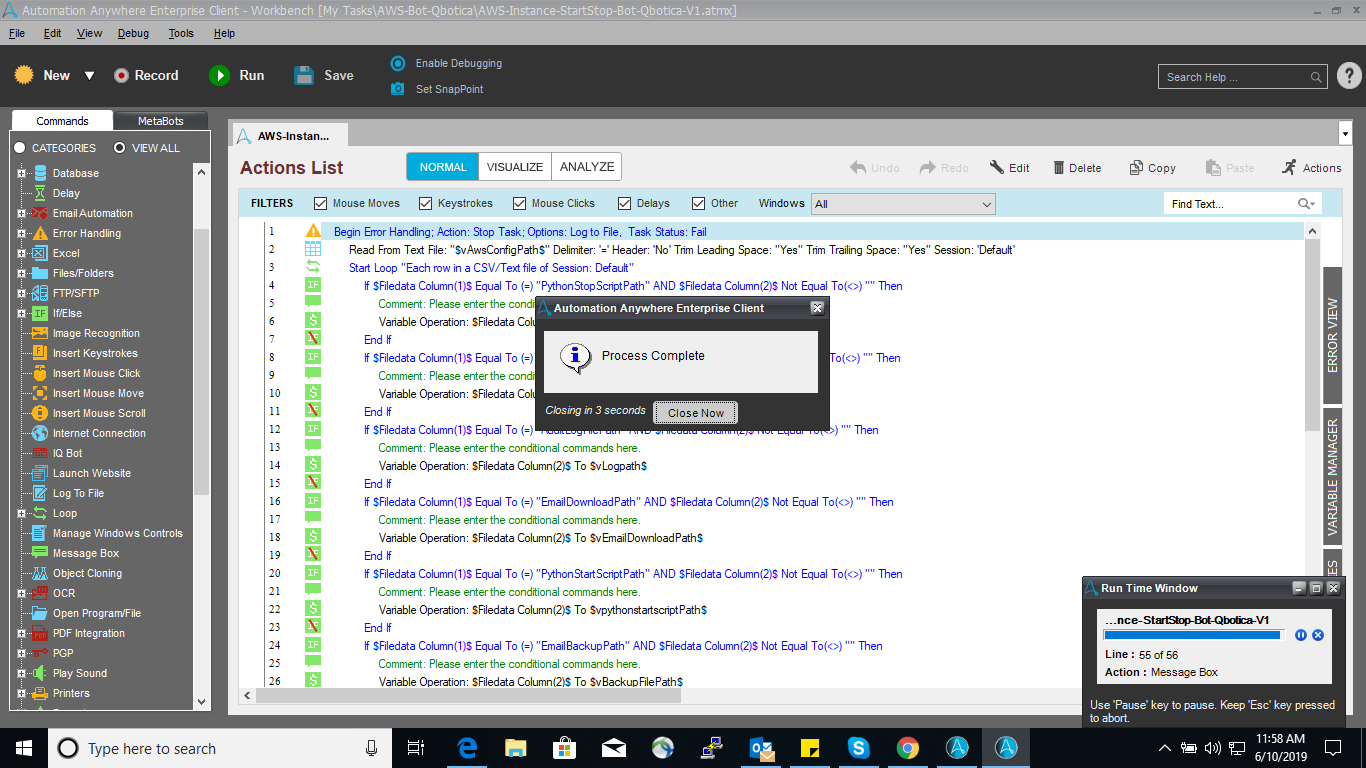The image size is (1366, 768).
Task: Click the Email Automation command icon
Action: coord(40,213)
